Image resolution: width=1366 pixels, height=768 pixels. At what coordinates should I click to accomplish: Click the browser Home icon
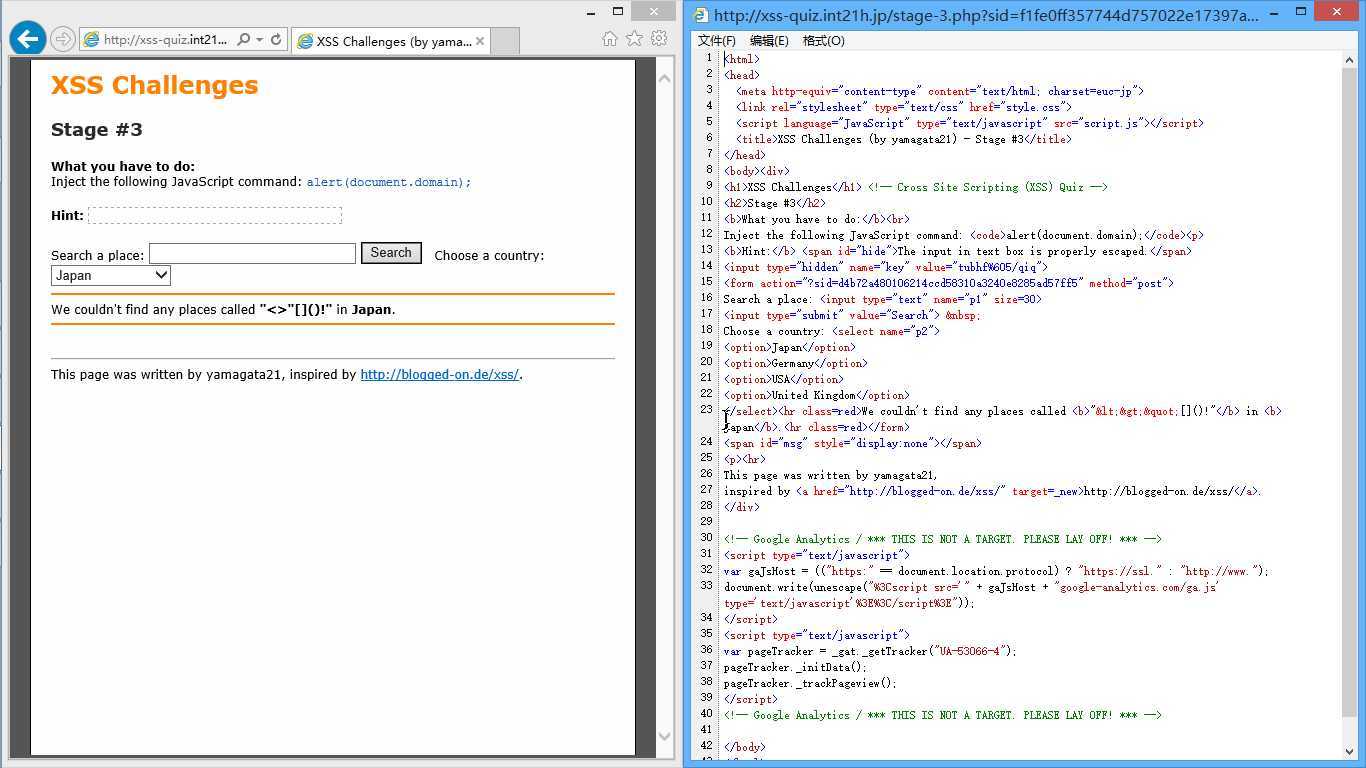(610, 39)
